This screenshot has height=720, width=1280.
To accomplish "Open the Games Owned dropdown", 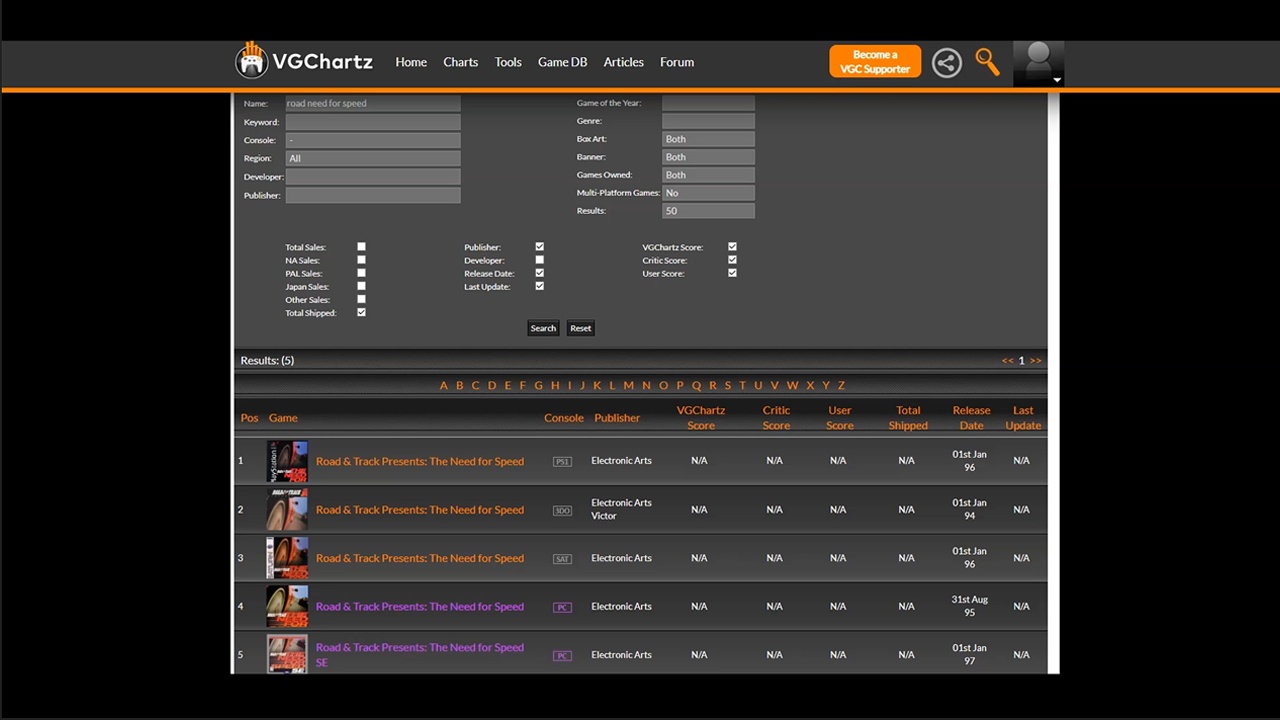I will [x=708, y=175].
